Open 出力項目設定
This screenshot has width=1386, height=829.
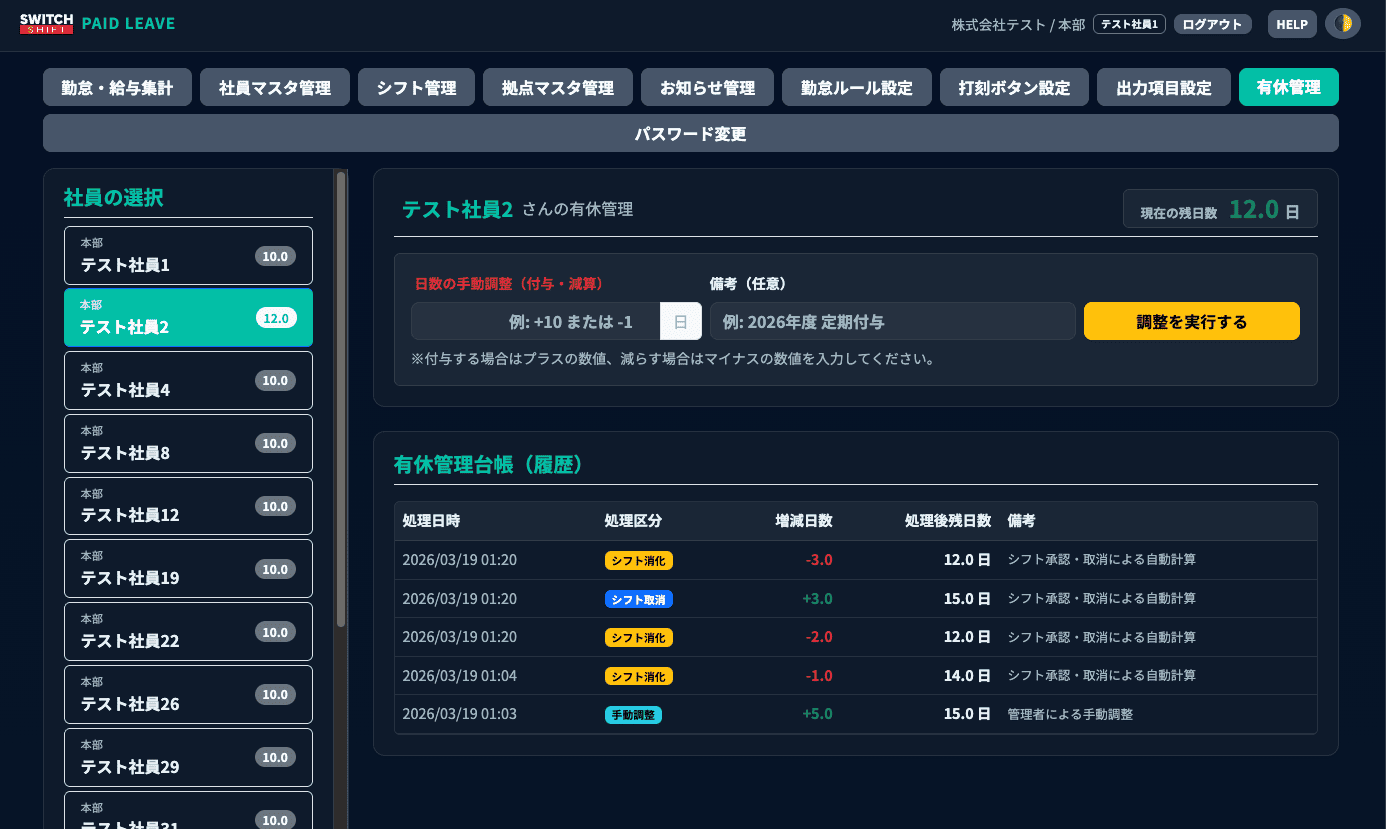(1163, 87)
